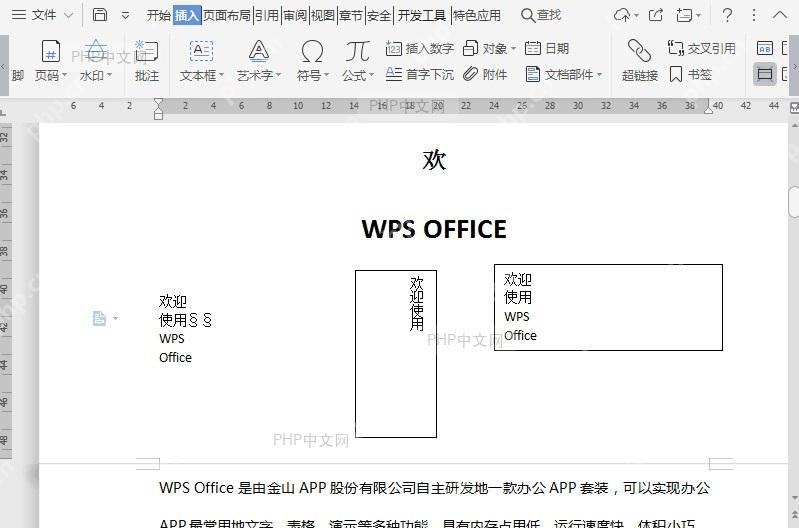Open the 符号 dropdown arrow
This screenshot has width=799, height=528.
pos(326,75)
